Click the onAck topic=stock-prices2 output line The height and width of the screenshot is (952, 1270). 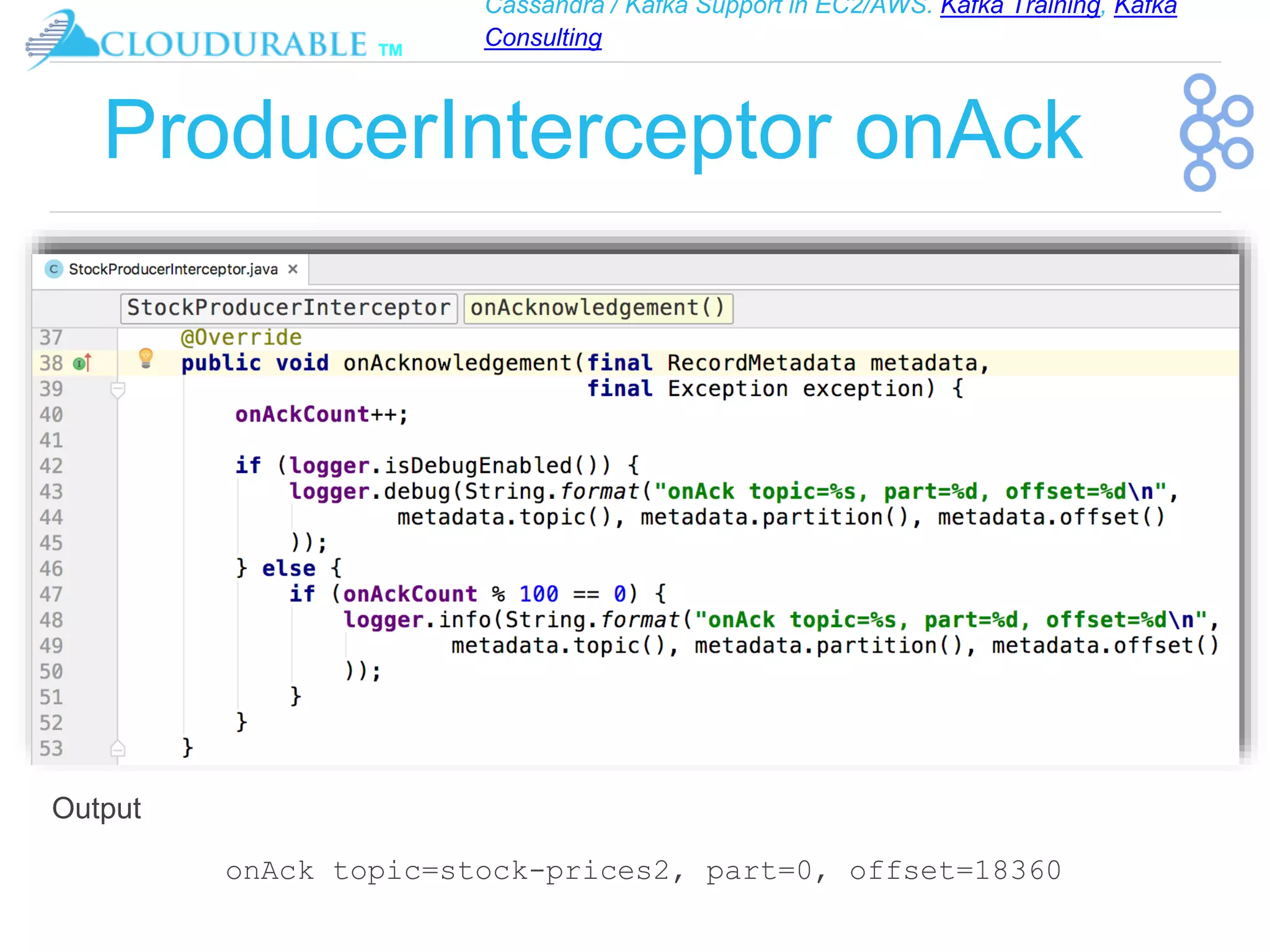pos(643,871)
